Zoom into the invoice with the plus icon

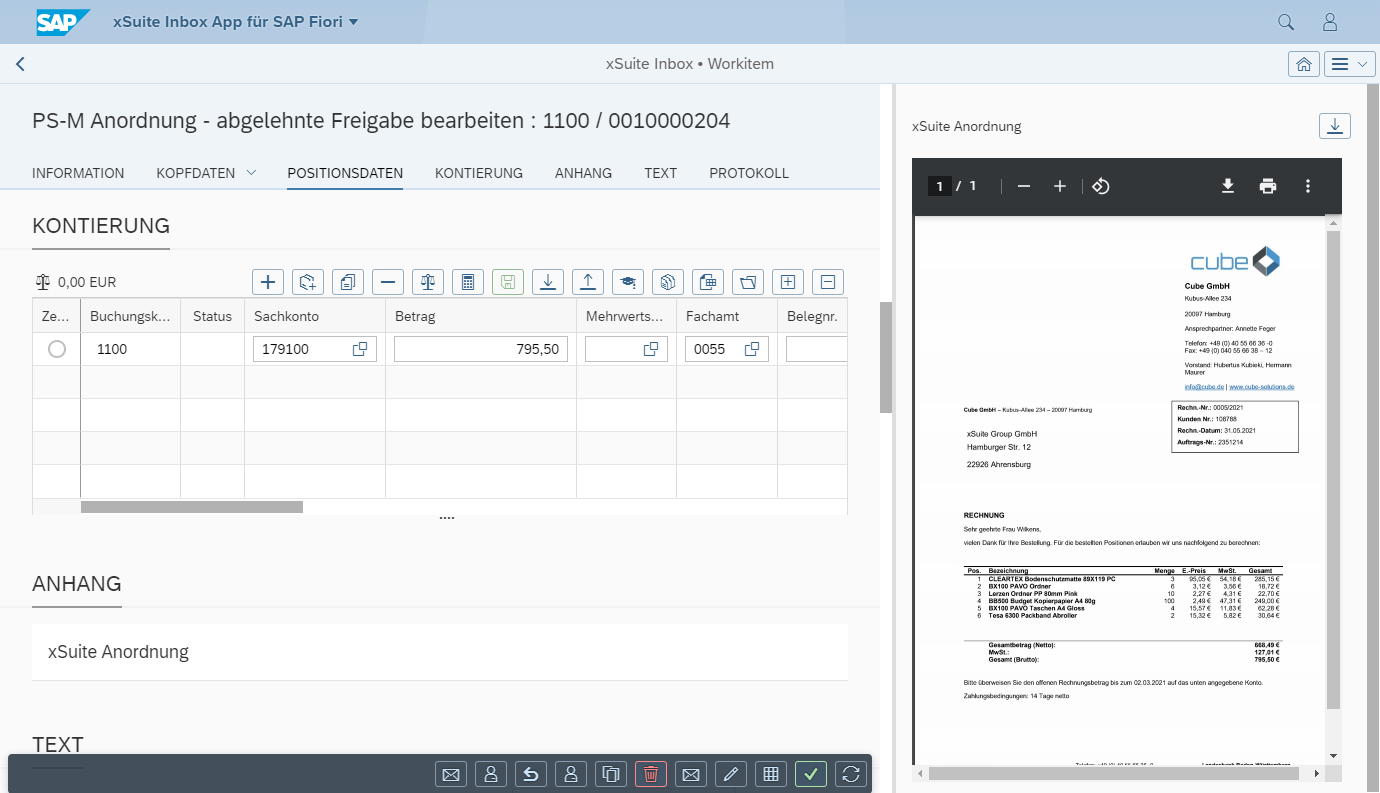1059,186
